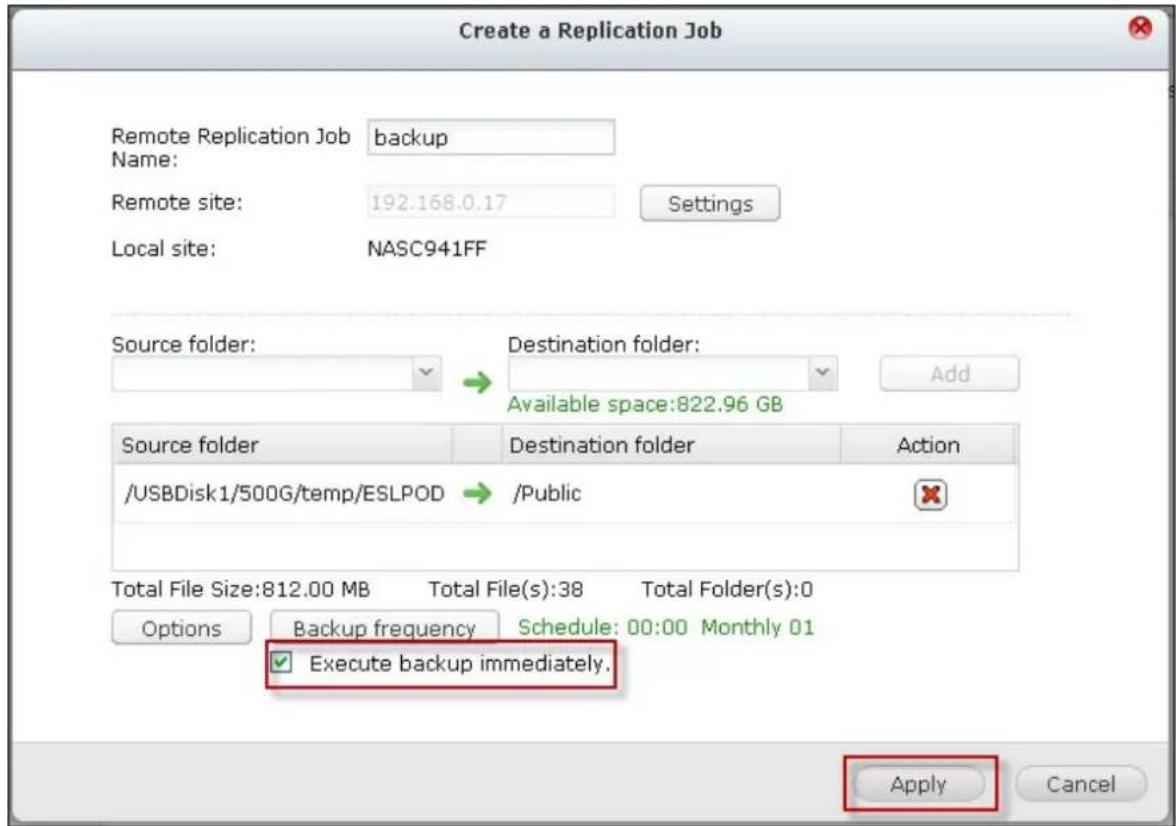Viewport: 1176px width, 826px height.
Task: Click the green arrow in the ESLPOD row
Action: [x=477, y=493]
